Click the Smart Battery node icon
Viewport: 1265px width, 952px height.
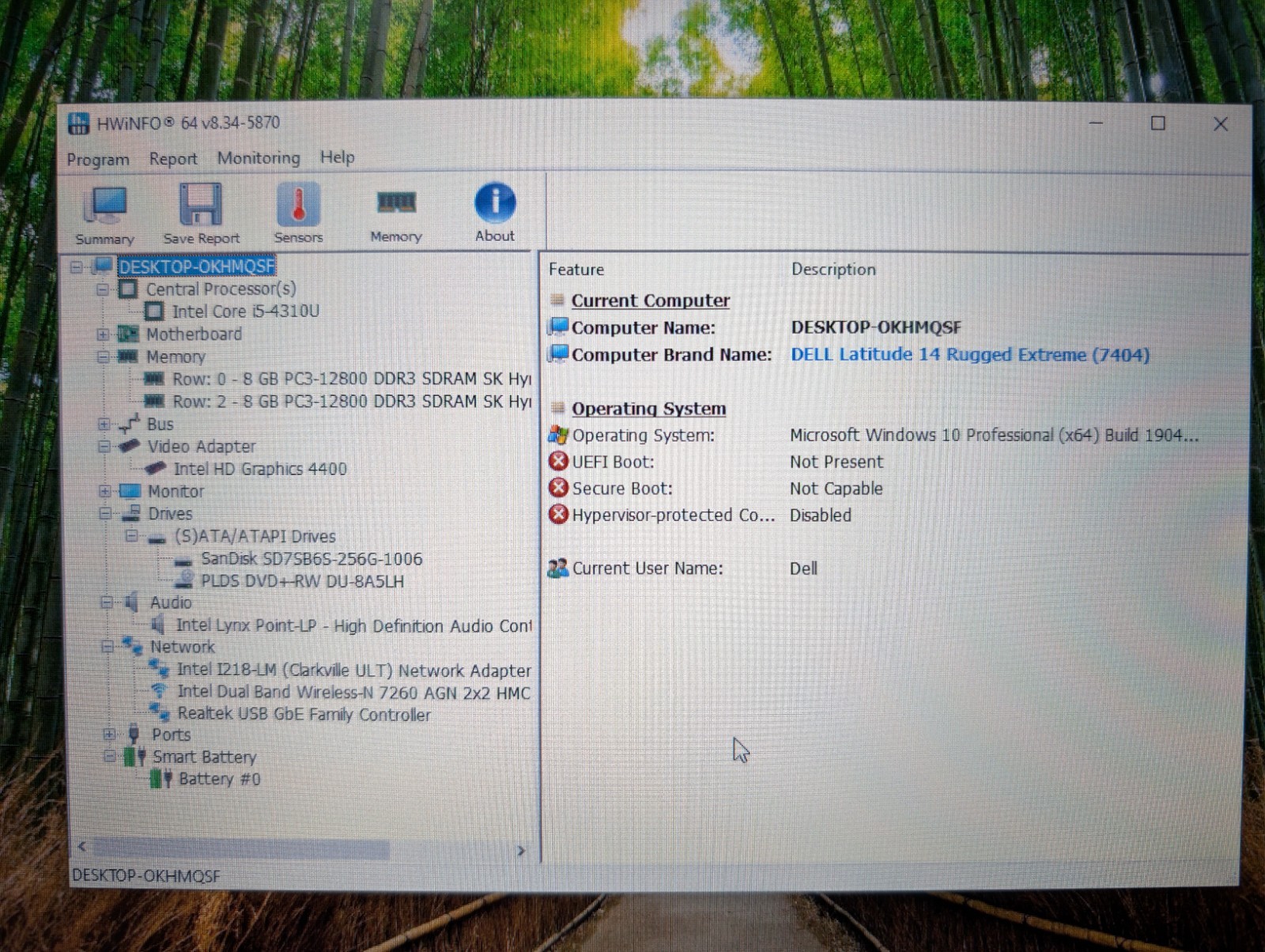pyautogui.click(x=134, y=757)
